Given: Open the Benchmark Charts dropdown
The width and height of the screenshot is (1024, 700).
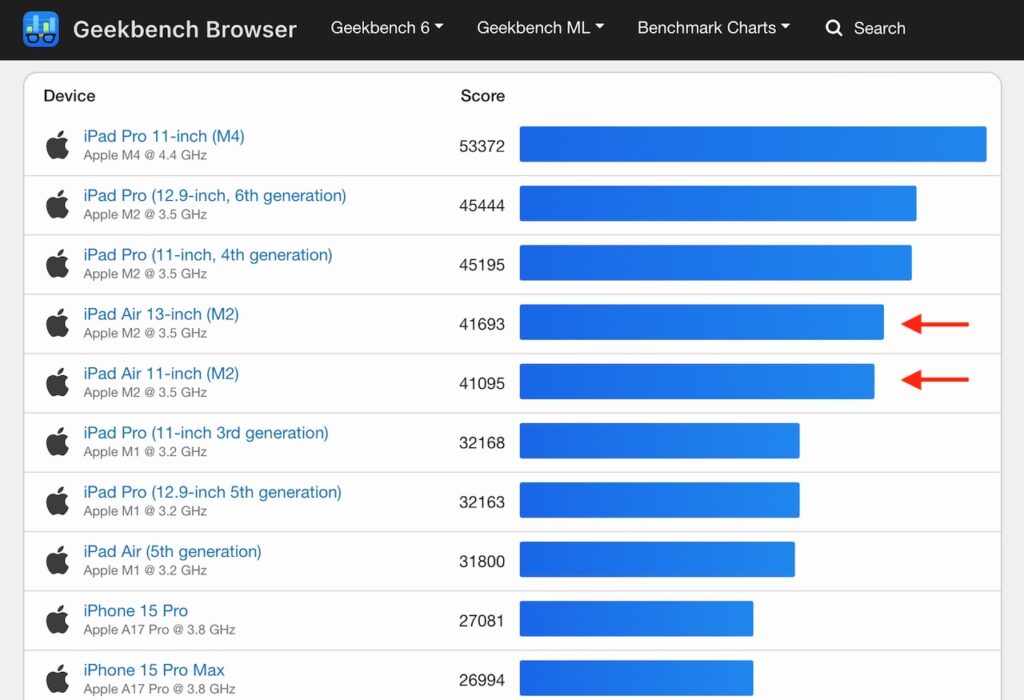Looking at the screenshot, I should [713, 27].
